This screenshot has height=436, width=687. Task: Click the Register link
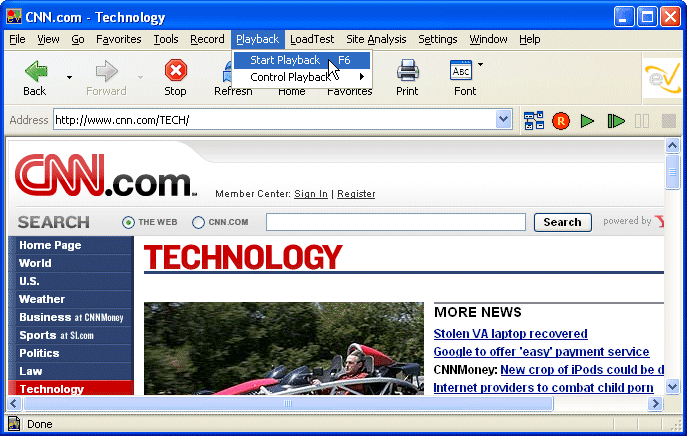(x=356, y=194)
